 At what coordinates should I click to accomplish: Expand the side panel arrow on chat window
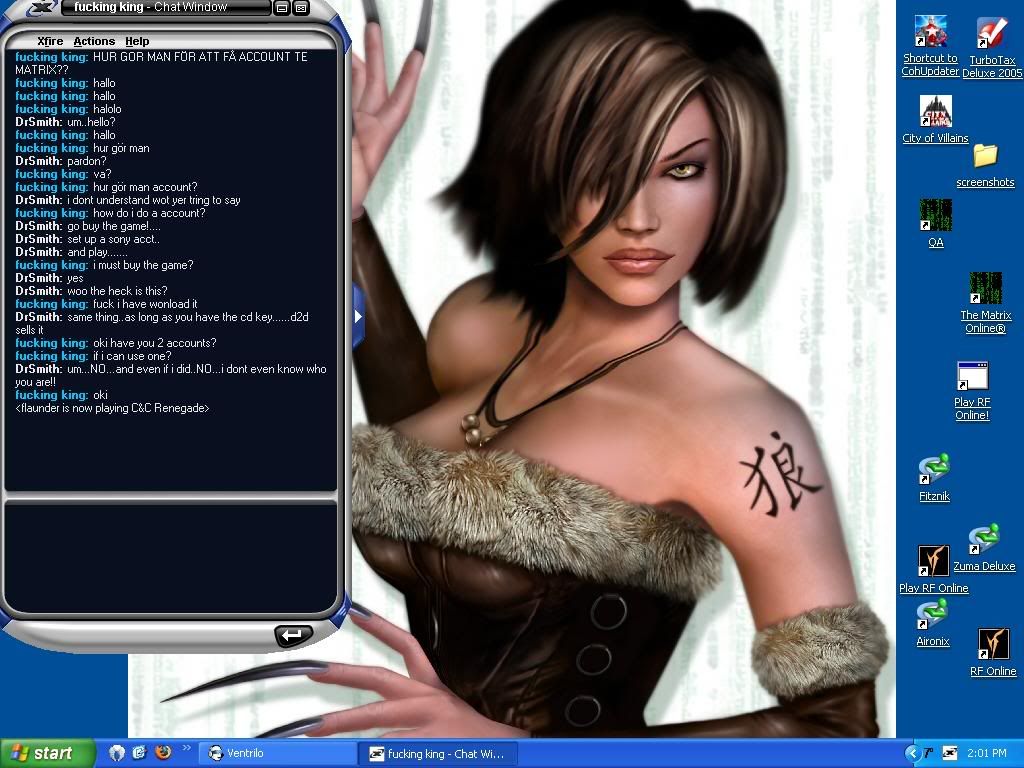[358, 316]
